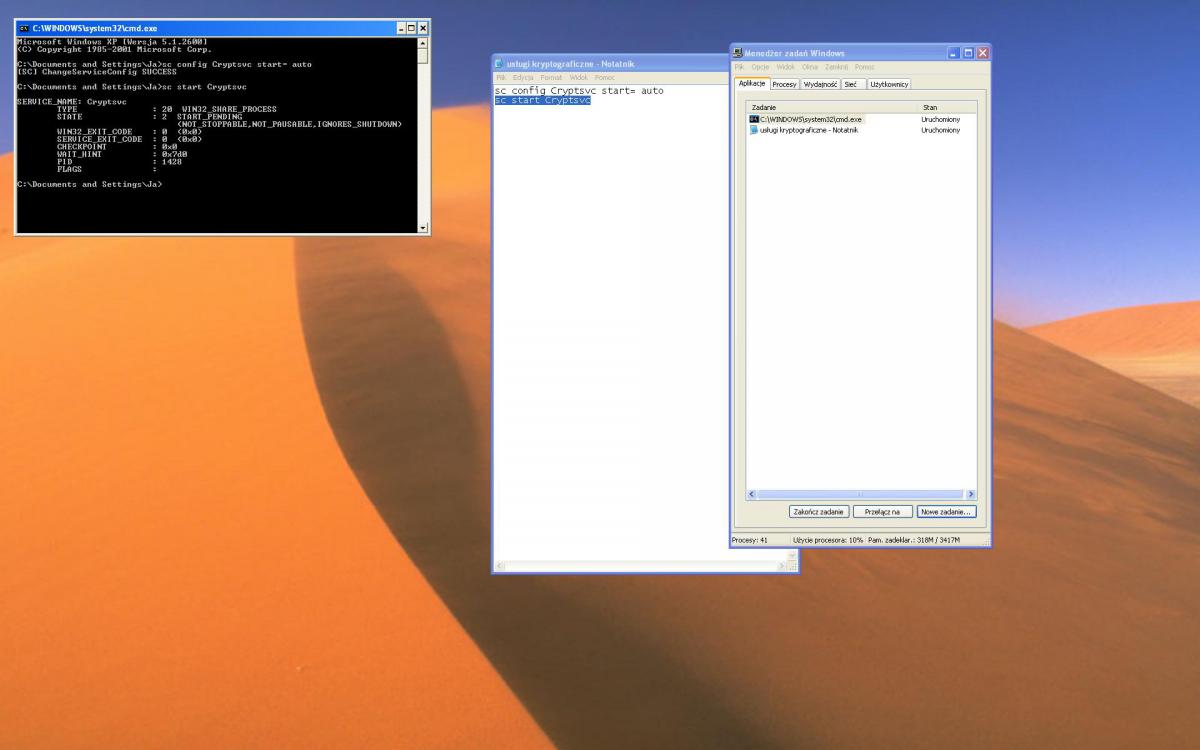Click the Nowe zadanie... button
This screenshot has width=1200, height=750.
pyautogui.click(x=947, y=511)
